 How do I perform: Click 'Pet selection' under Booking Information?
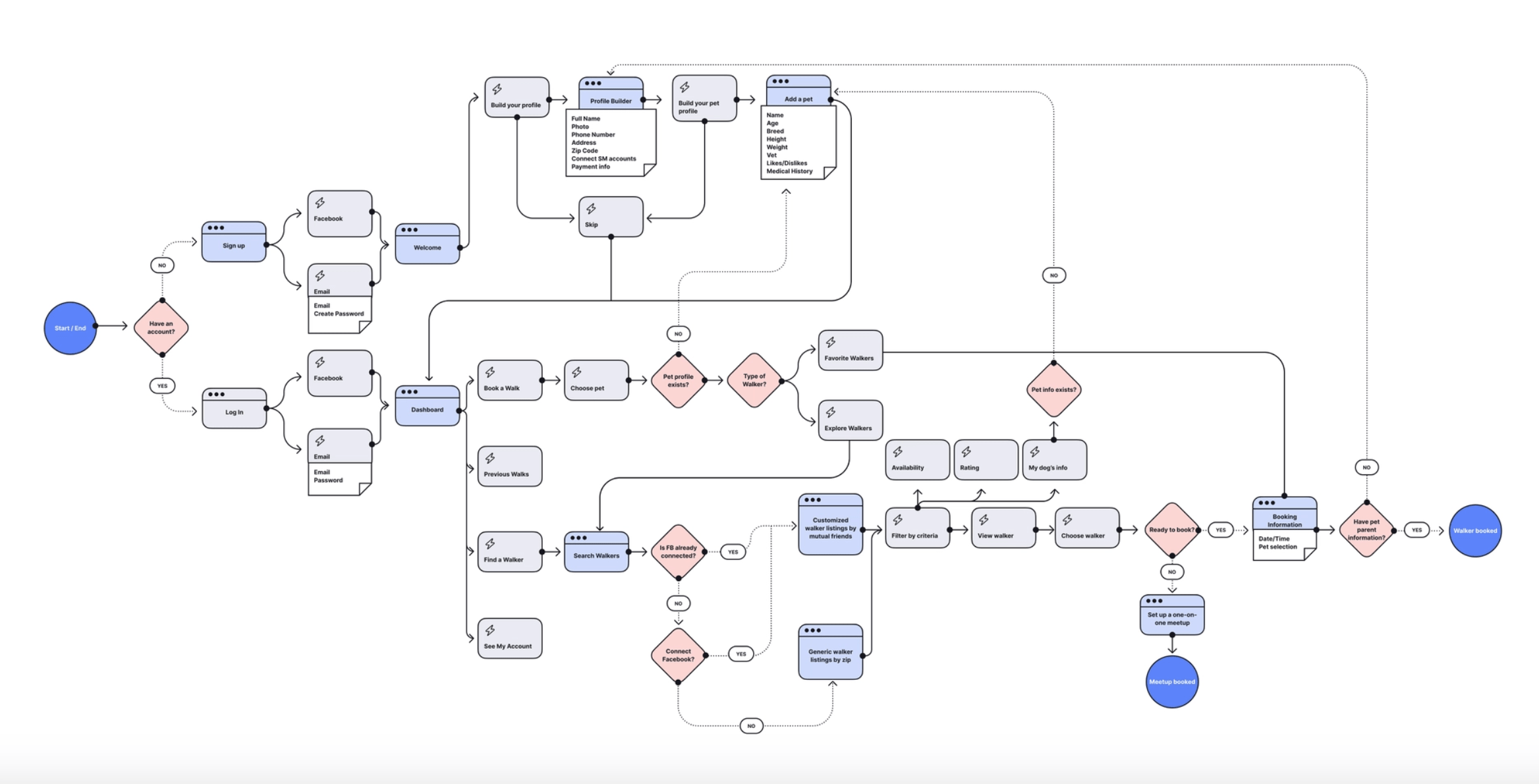[1277, 547]
